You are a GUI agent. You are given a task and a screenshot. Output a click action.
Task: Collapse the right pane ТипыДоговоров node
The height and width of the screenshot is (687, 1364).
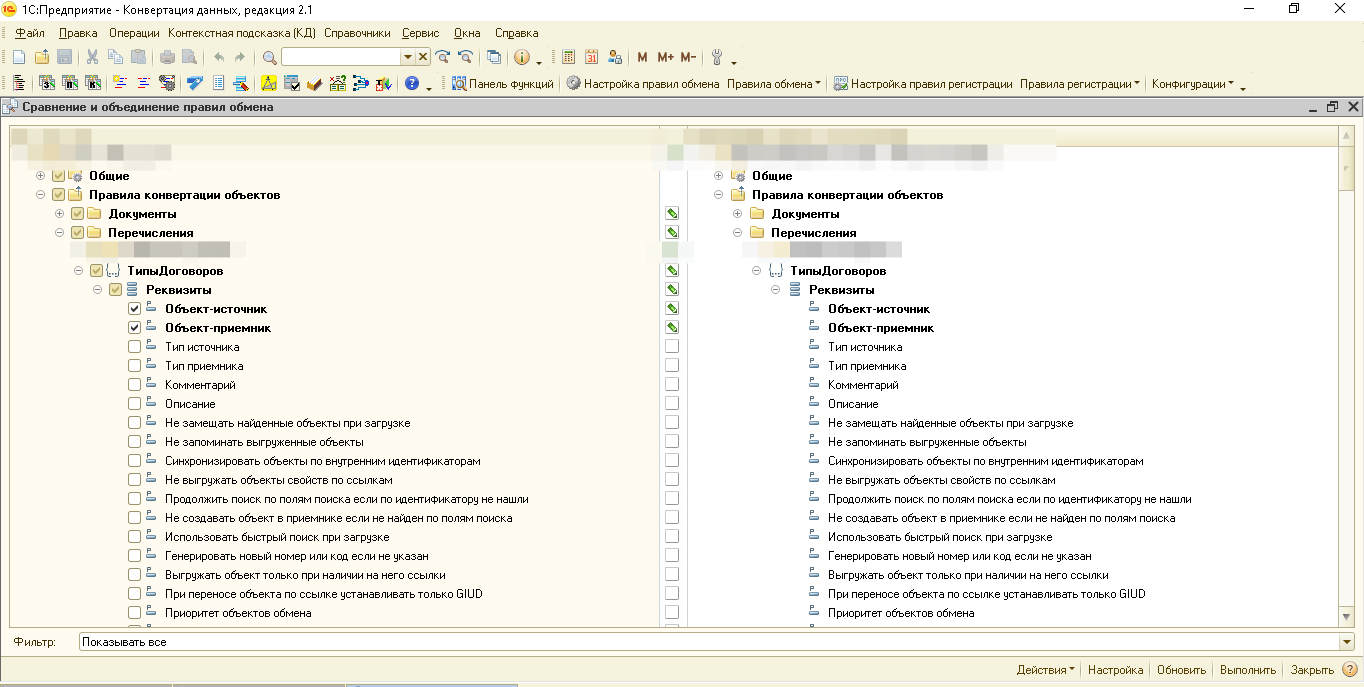757,271
